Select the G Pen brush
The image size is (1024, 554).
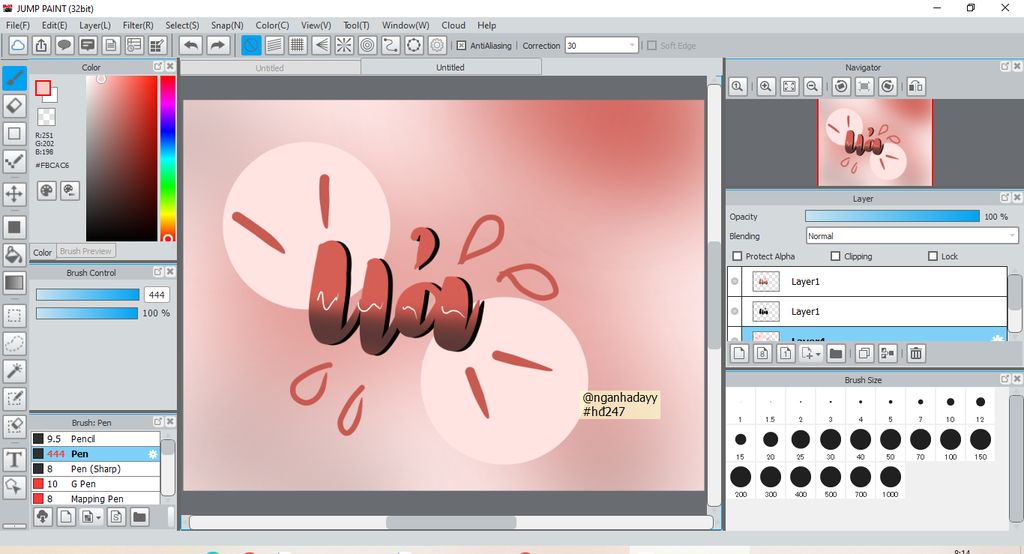click(96, 484)
